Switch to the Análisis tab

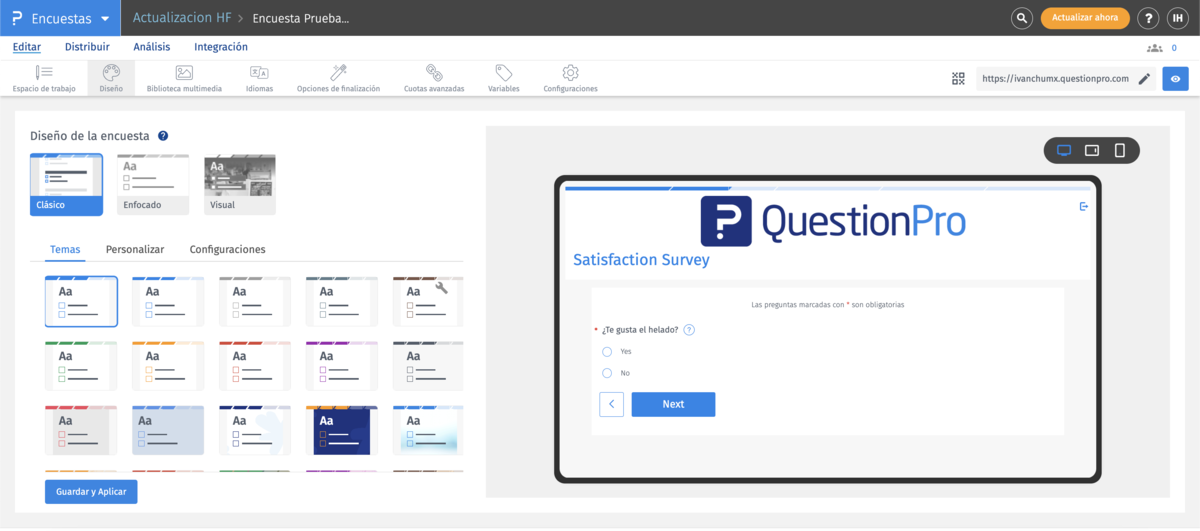pyautogui.click(x=152, y=47)
